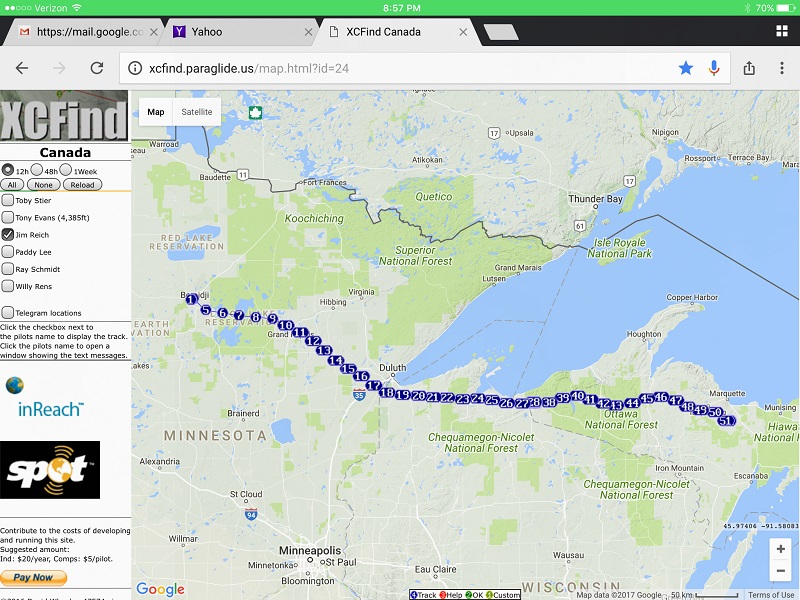Viewport: 800px width, 600px height.
Task: Click the SPOT logo image
Action: 50,470
